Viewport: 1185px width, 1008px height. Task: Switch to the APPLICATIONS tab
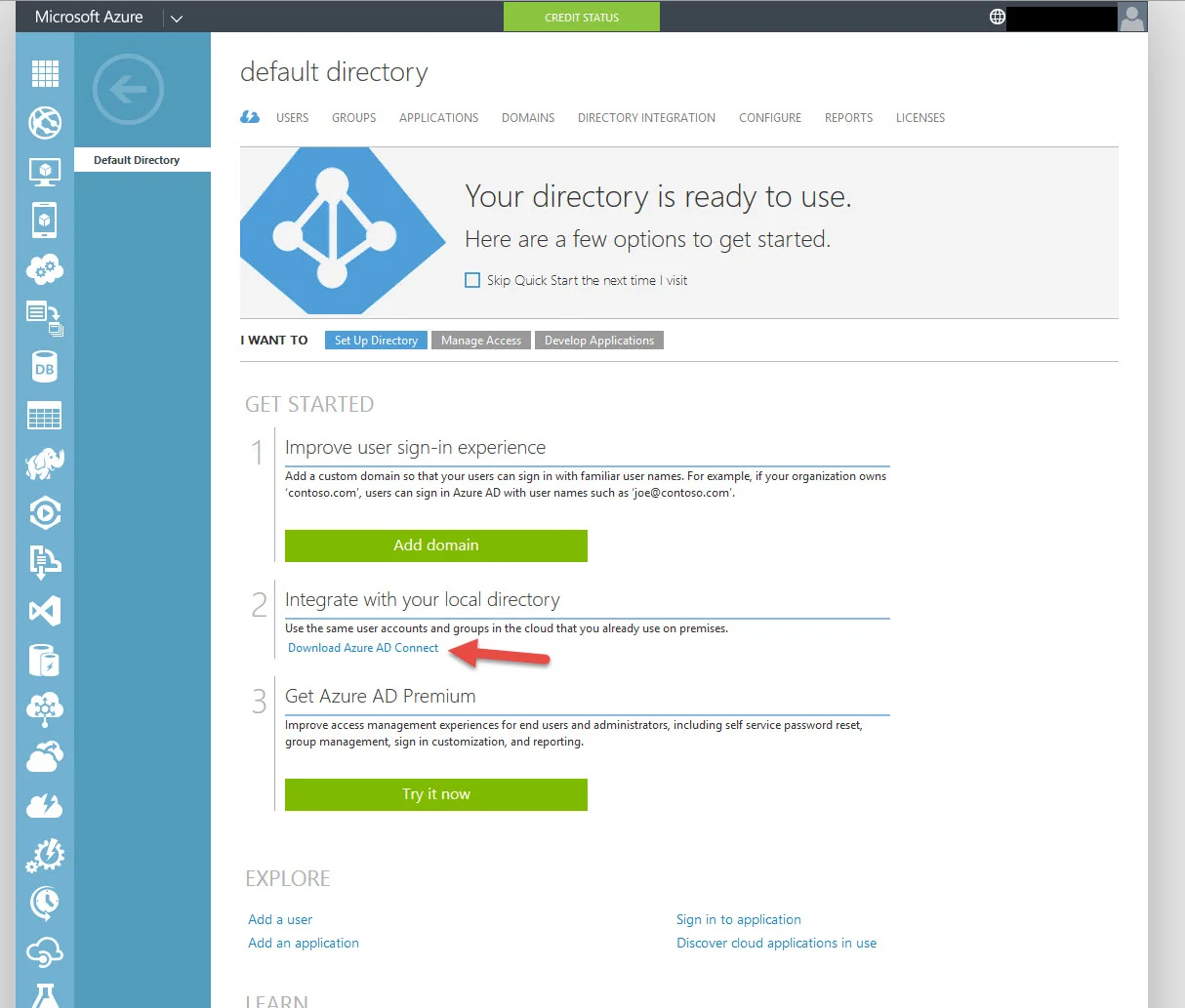438,118
